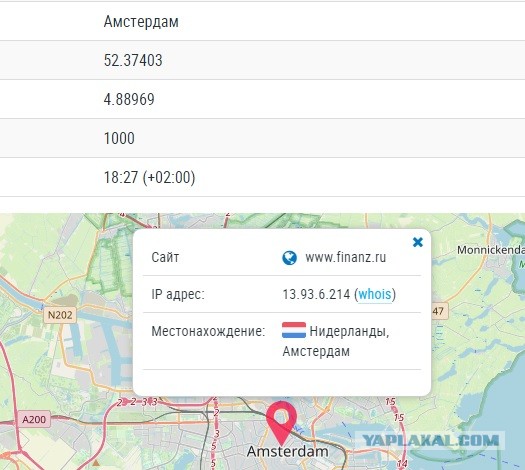525x470 pixels.
Task: Open the whois link
Action: coord(375,294)
